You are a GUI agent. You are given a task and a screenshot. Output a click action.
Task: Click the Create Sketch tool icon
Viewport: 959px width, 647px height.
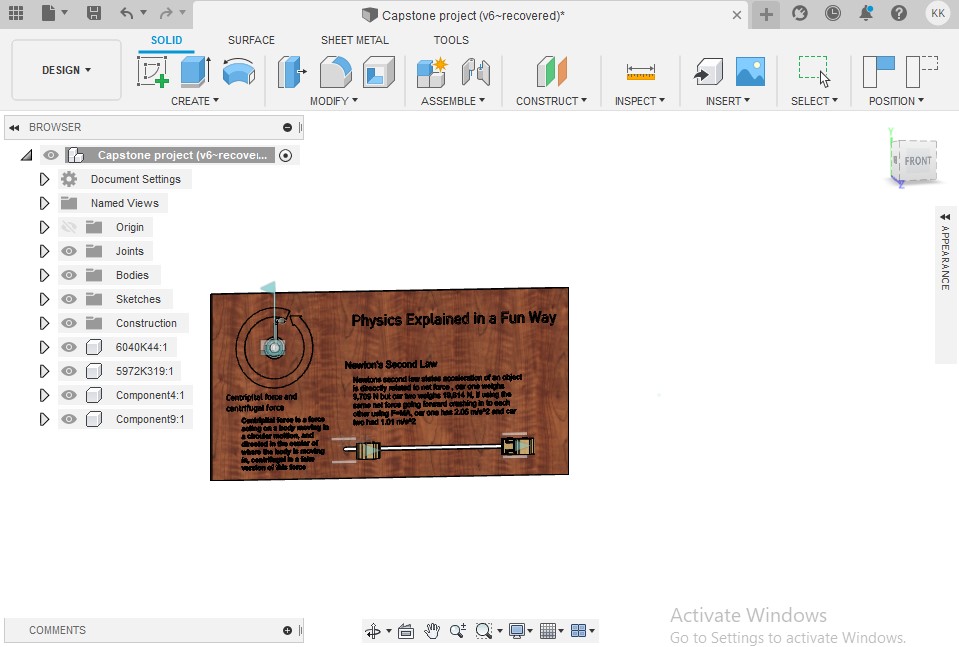coord(152,72)
